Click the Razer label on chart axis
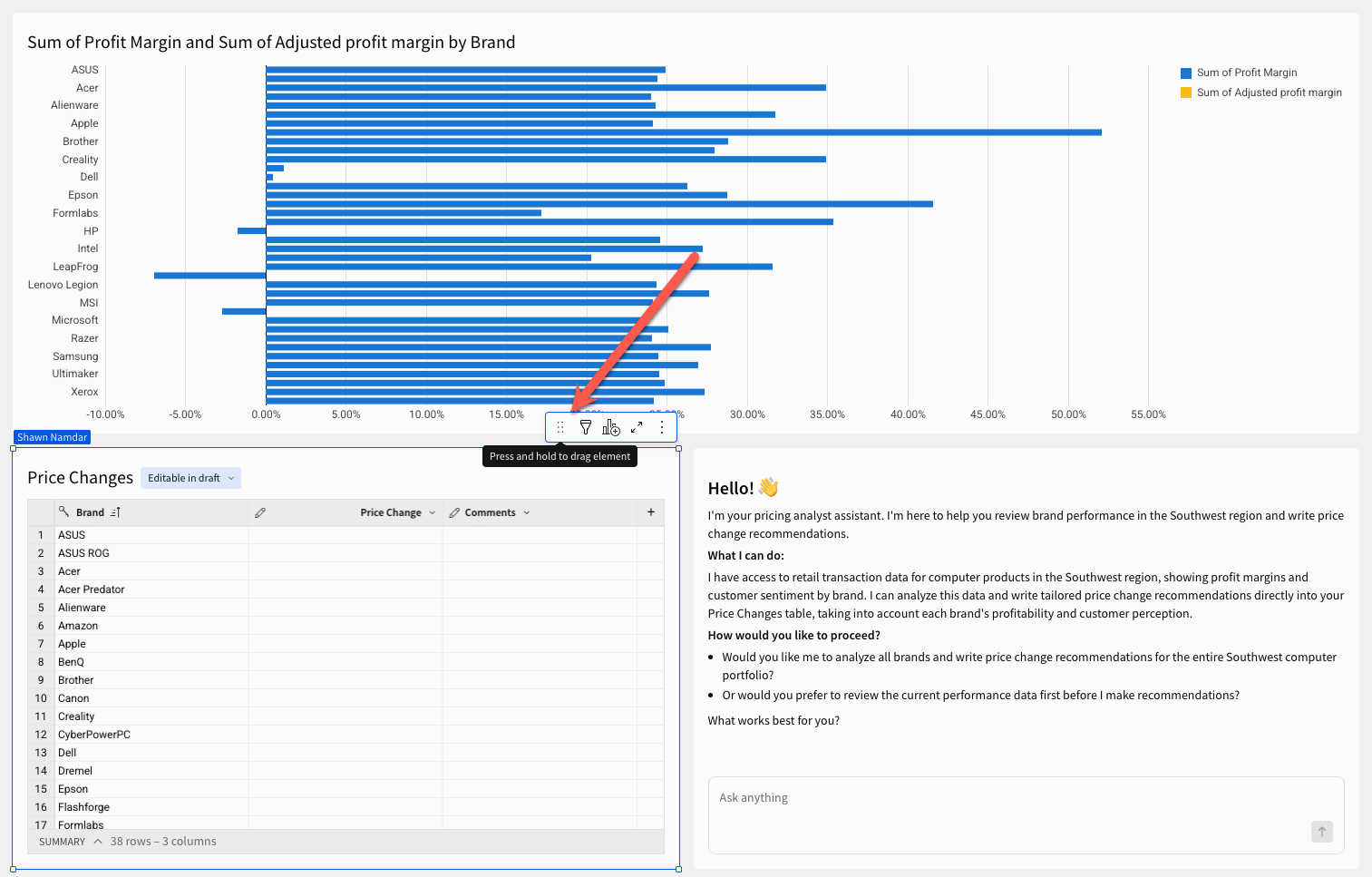 84,338
